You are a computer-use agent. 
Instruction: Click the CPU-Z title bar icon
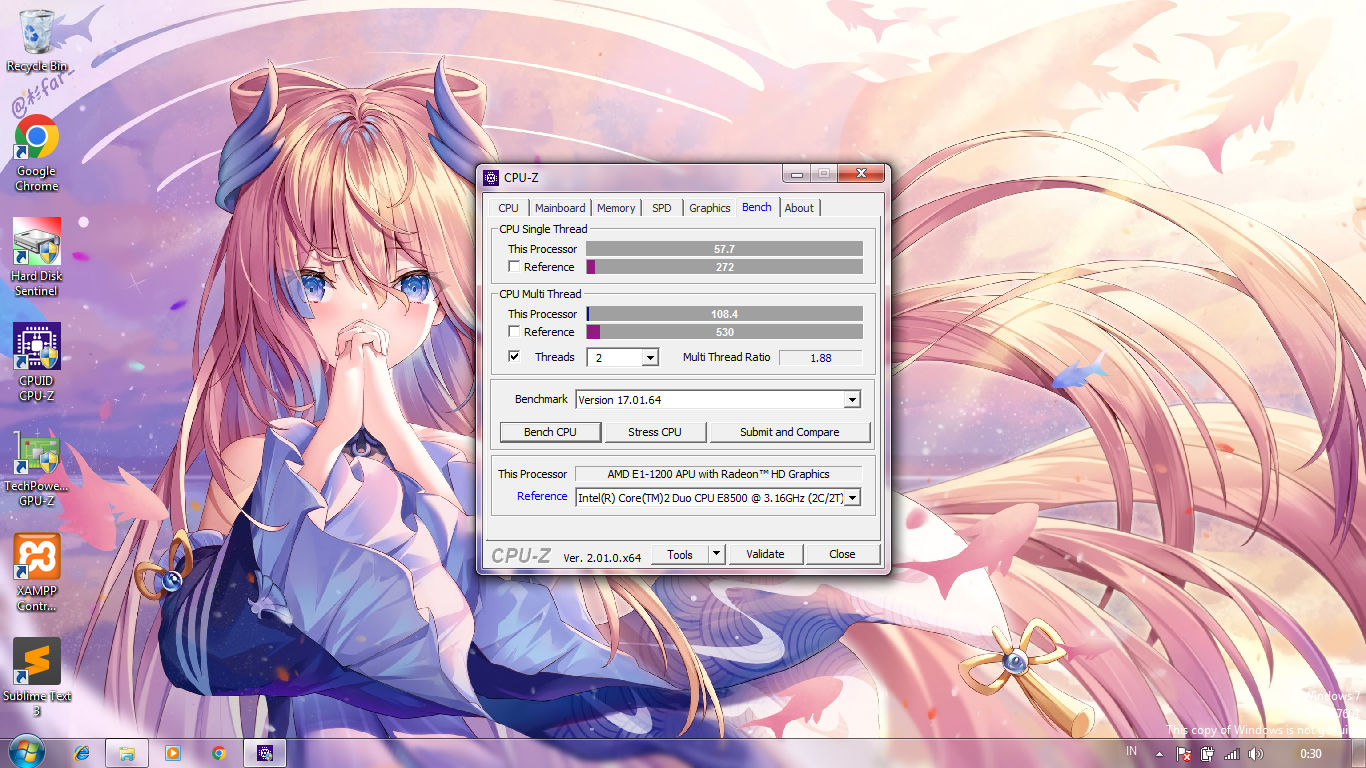[491, 178]
